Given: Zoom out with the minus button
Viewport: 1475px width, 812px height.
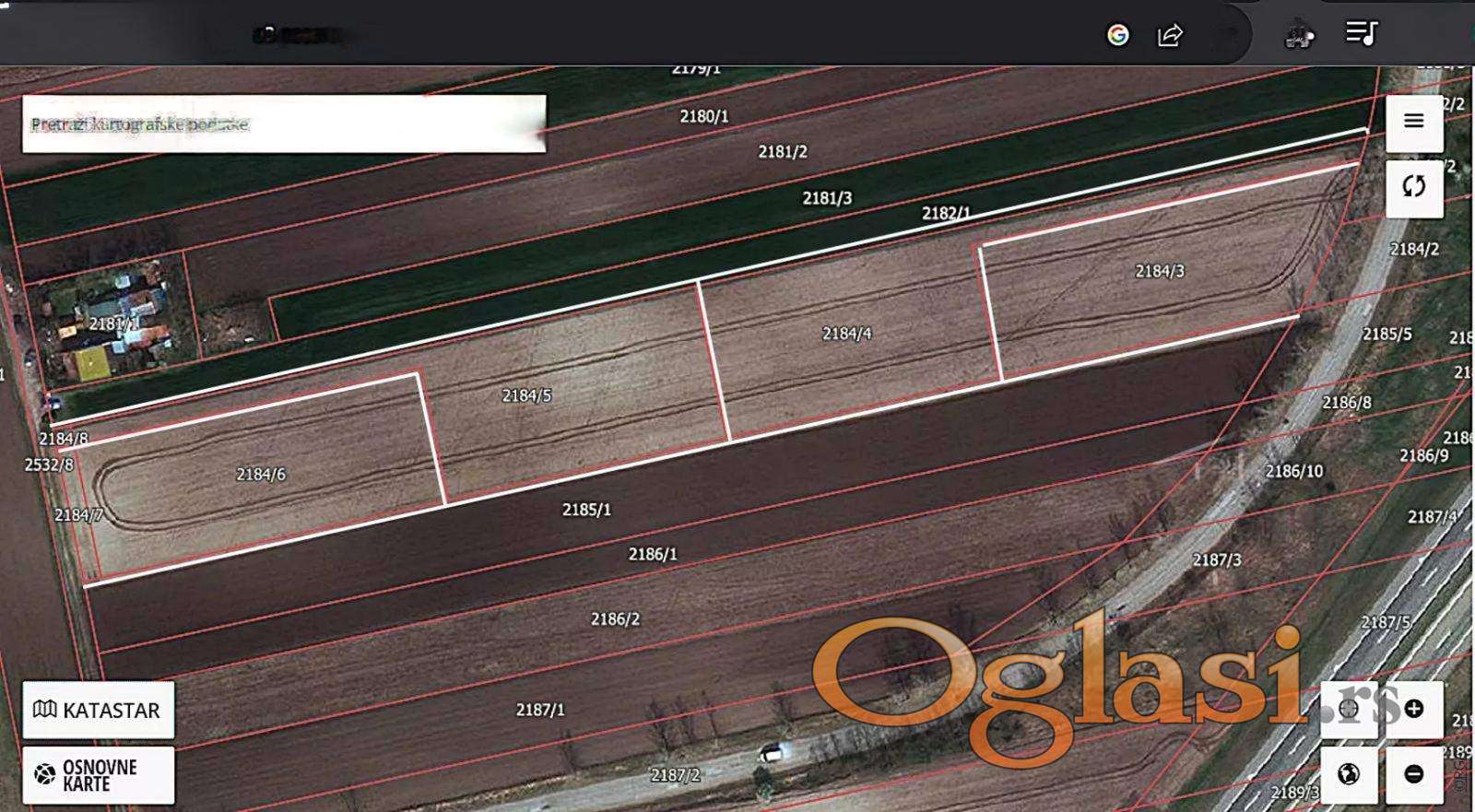Looking at the screenshot, I should pyautogui.click(x=1414, y=774).
